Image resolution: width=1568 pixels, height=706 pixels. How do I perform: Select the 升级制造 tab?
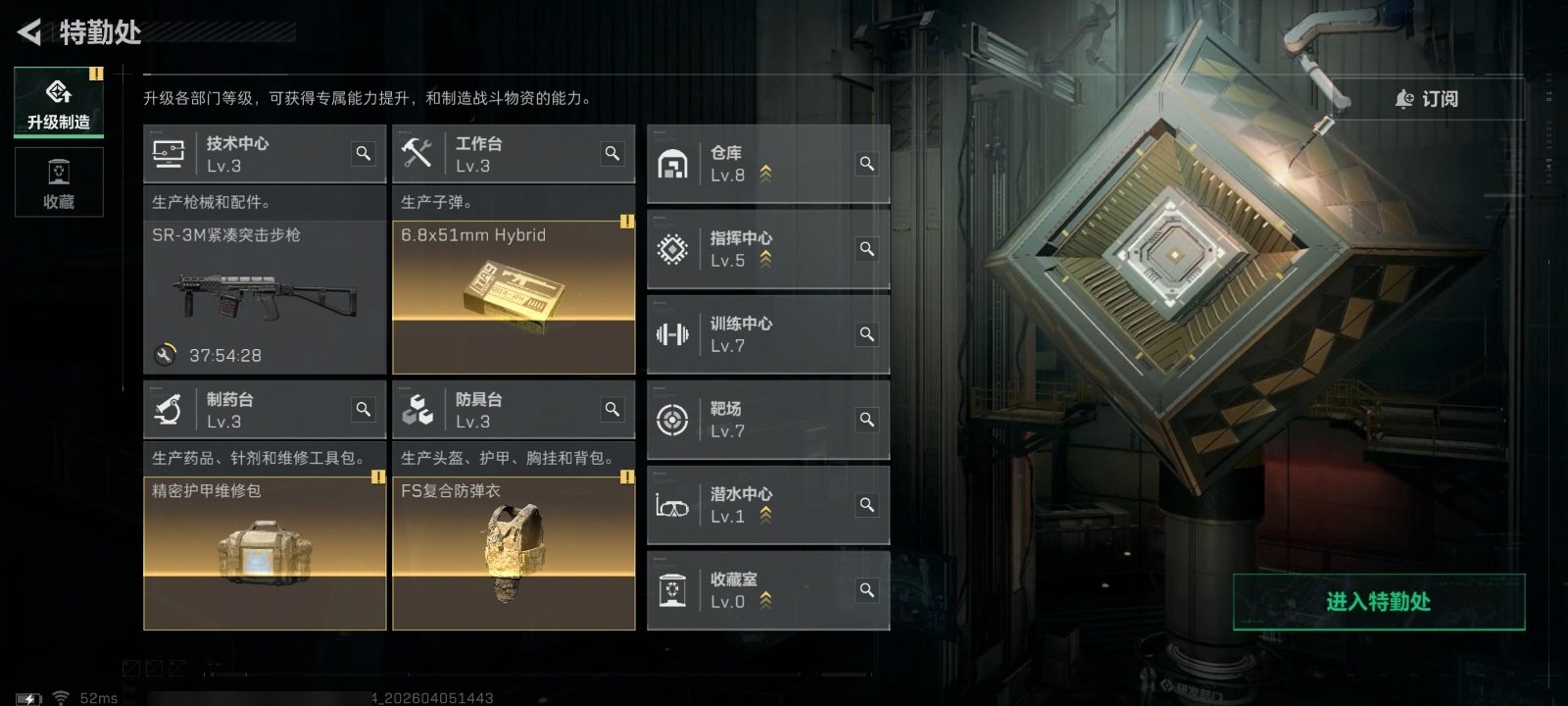59,102
